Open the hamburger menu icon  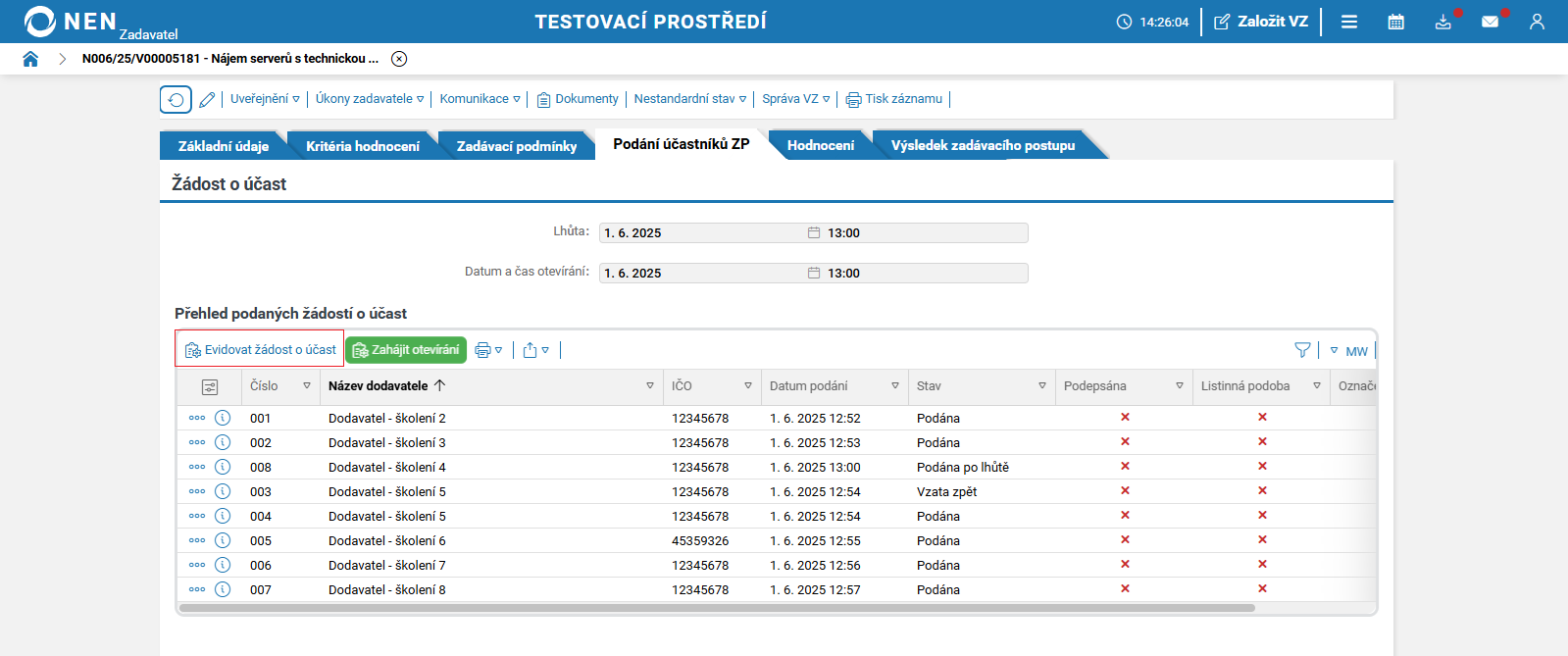click(x=1349, y=22)
